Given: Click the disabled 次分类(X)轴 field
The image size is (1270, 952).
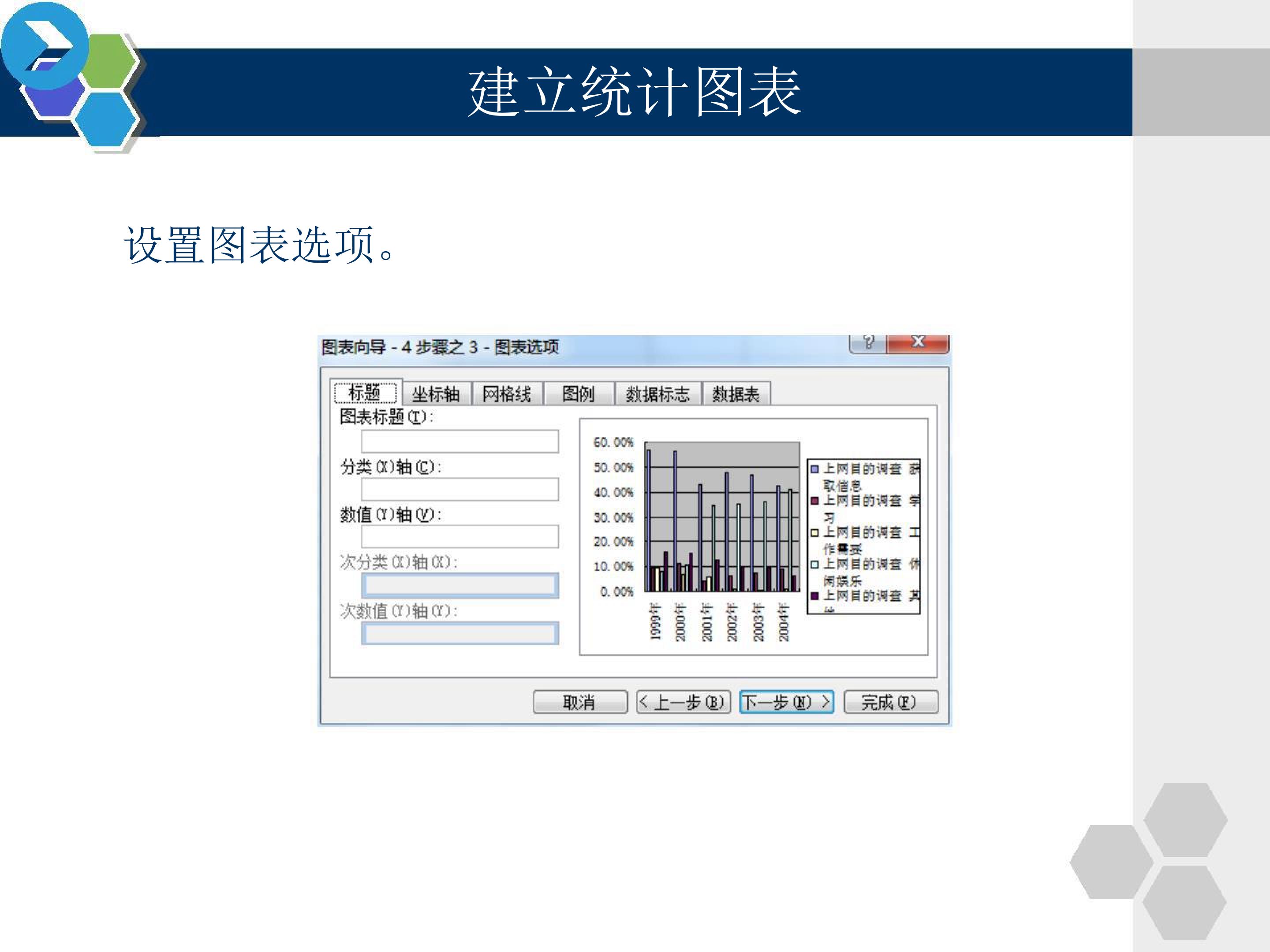Looking at the screenshot, I should pos(460,585).
